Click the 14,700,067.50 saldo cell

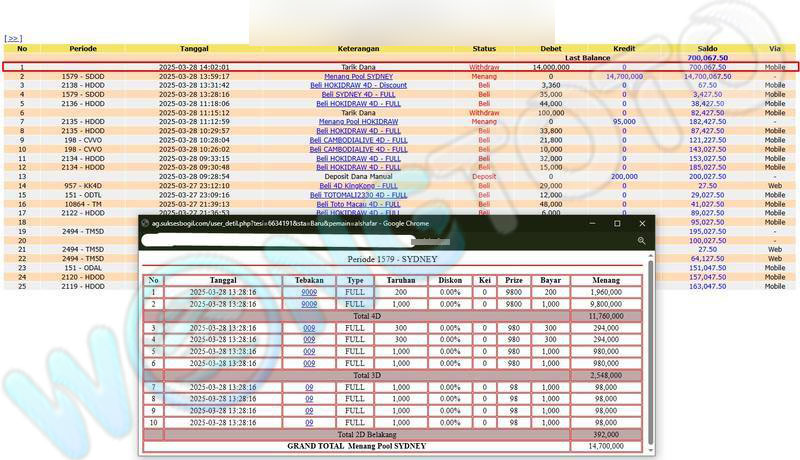[708, 76]
